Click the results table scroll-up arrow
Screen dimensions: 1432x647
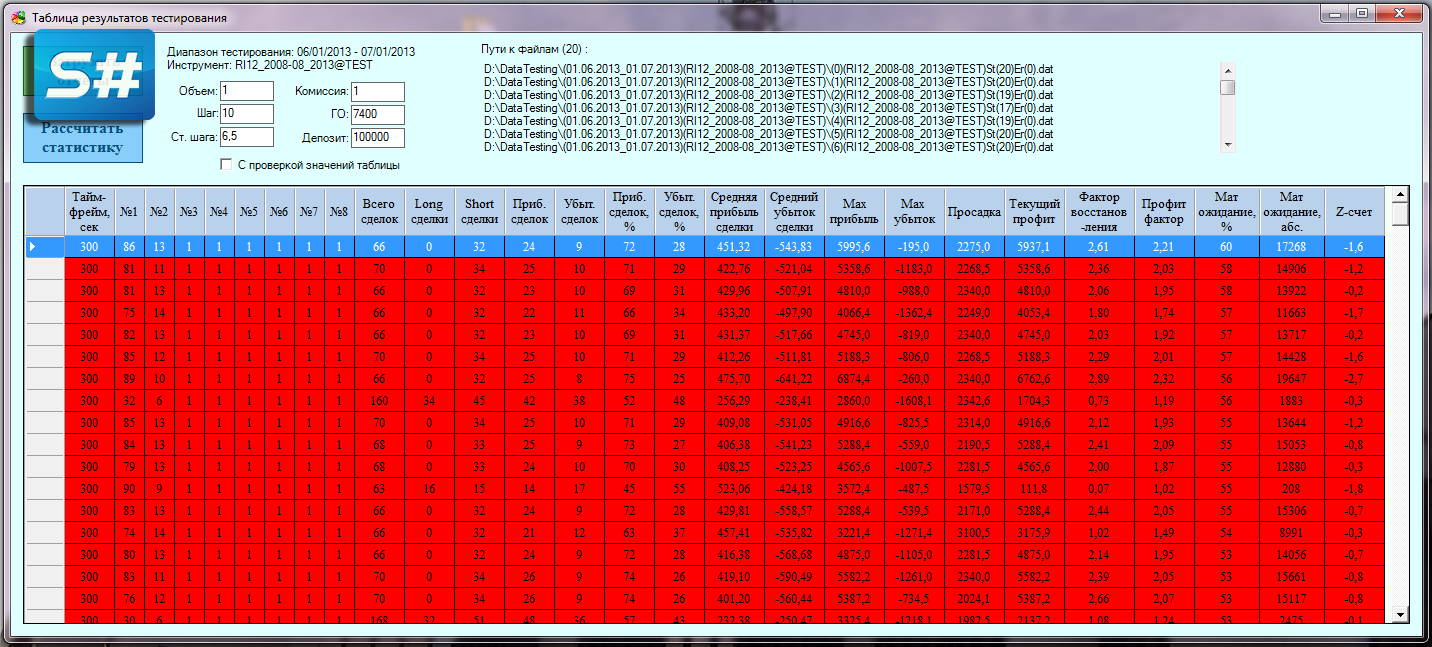click(1400, 195)
